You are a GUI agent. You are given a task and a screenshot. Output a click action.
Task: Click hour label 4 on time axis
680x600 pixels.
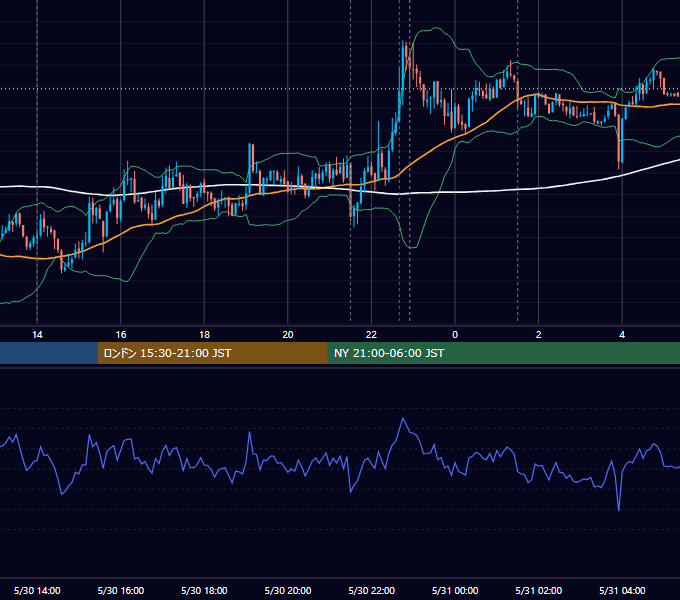pos(622,335)
